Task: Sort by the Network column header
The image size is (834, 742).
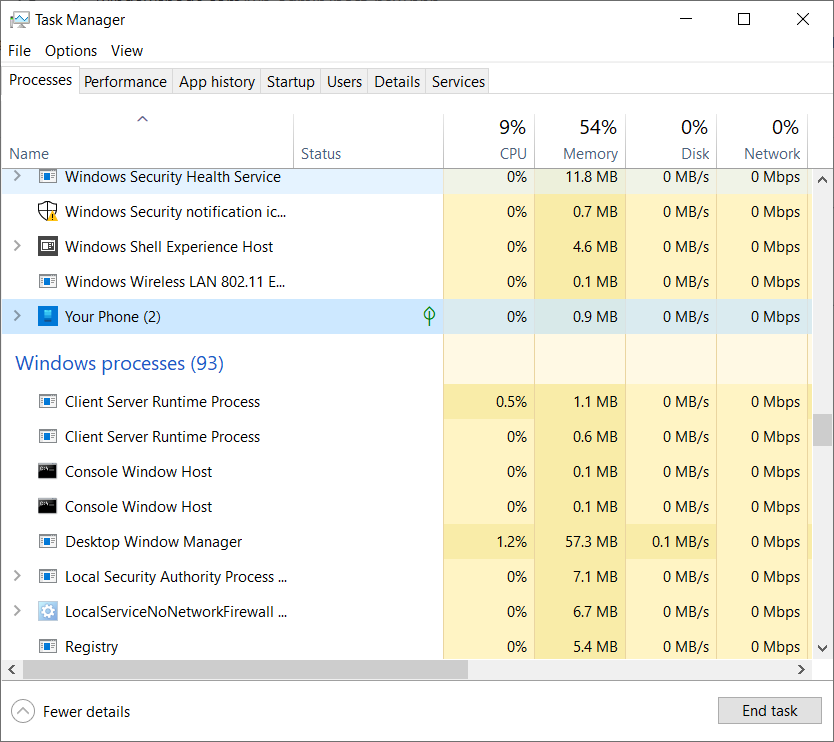Action: [762, 140]
